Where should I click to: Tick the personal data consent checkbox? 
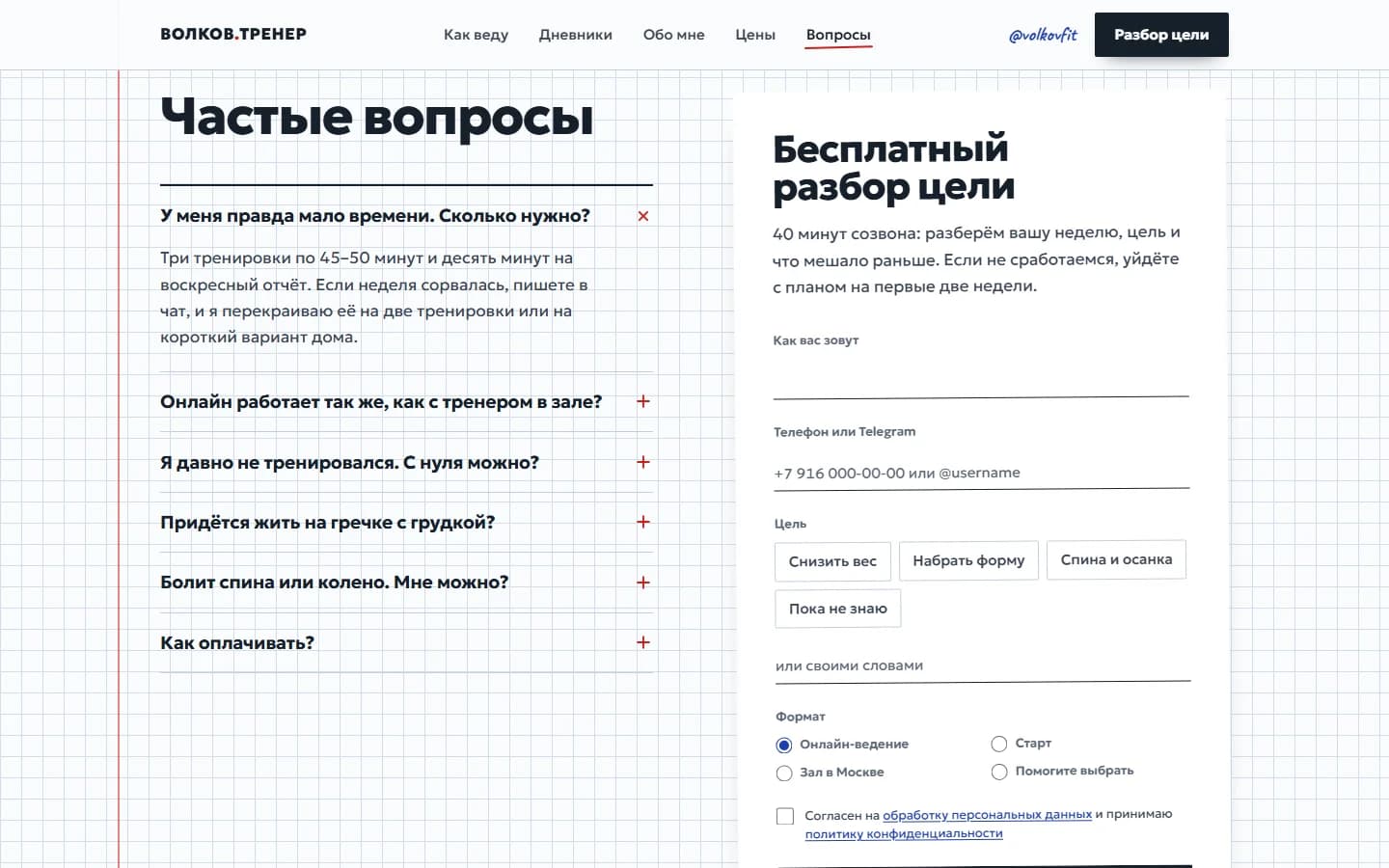[785, 816]
